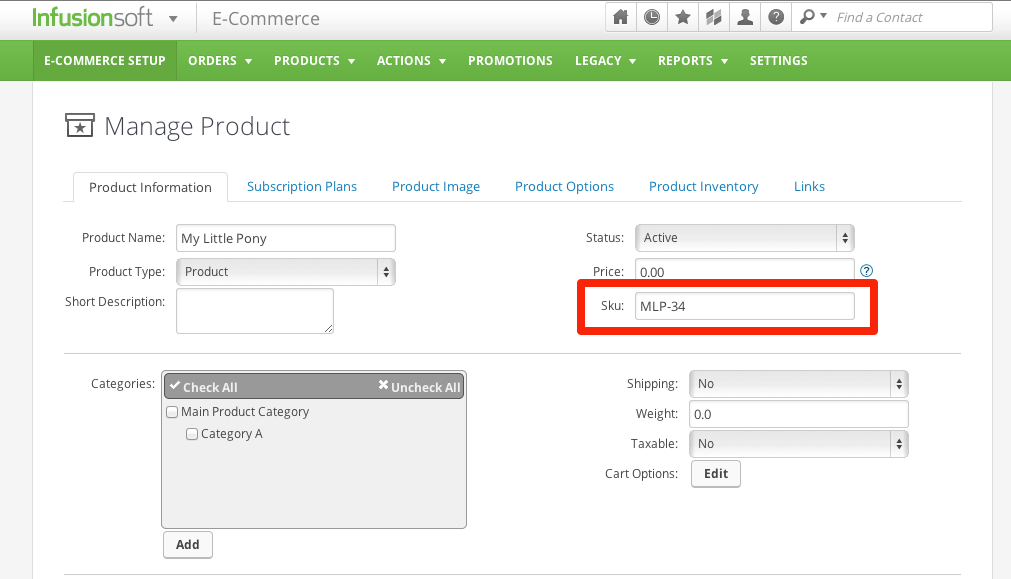Image resolution: width=1011 pixels, height=579 pixels.
Task: Click the Infusionsoft logo
Action: 93,17
